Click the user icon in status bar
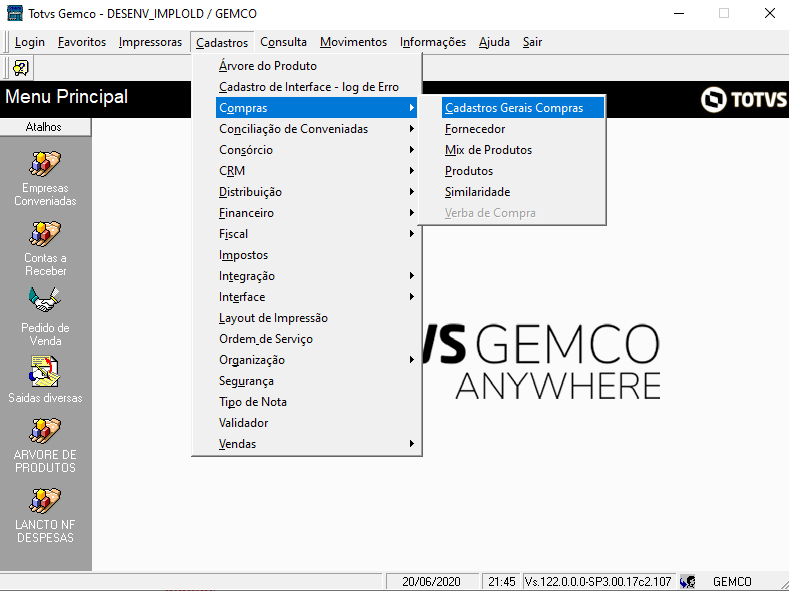Screen dimensions: 789x591 (x=687, y=582)
